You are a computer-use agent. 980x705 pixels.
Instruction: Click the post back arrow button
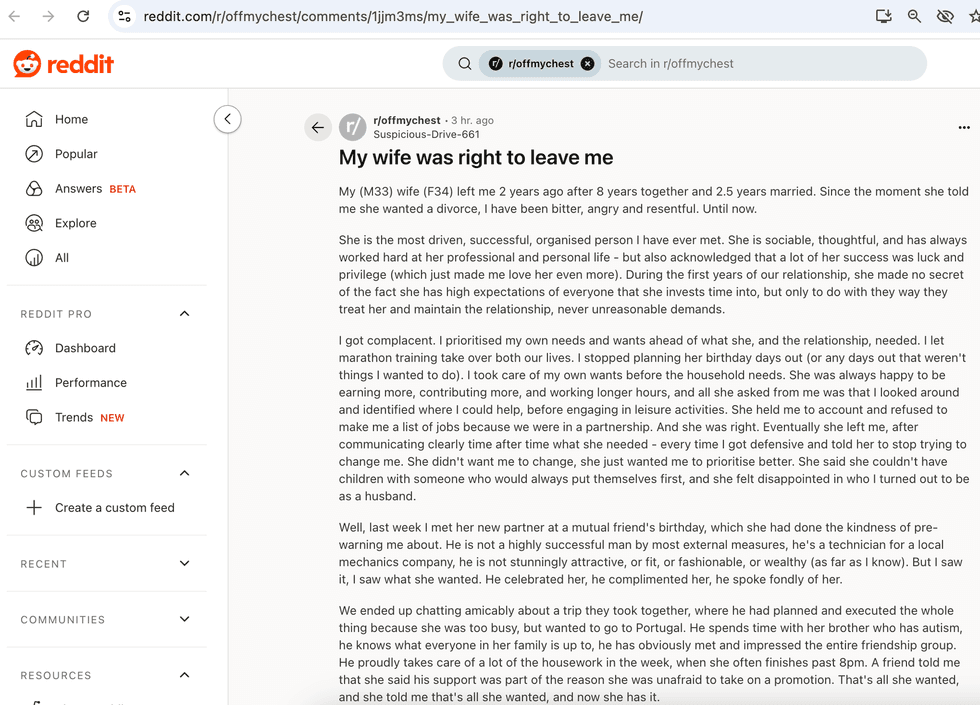(x=318, y=128)
